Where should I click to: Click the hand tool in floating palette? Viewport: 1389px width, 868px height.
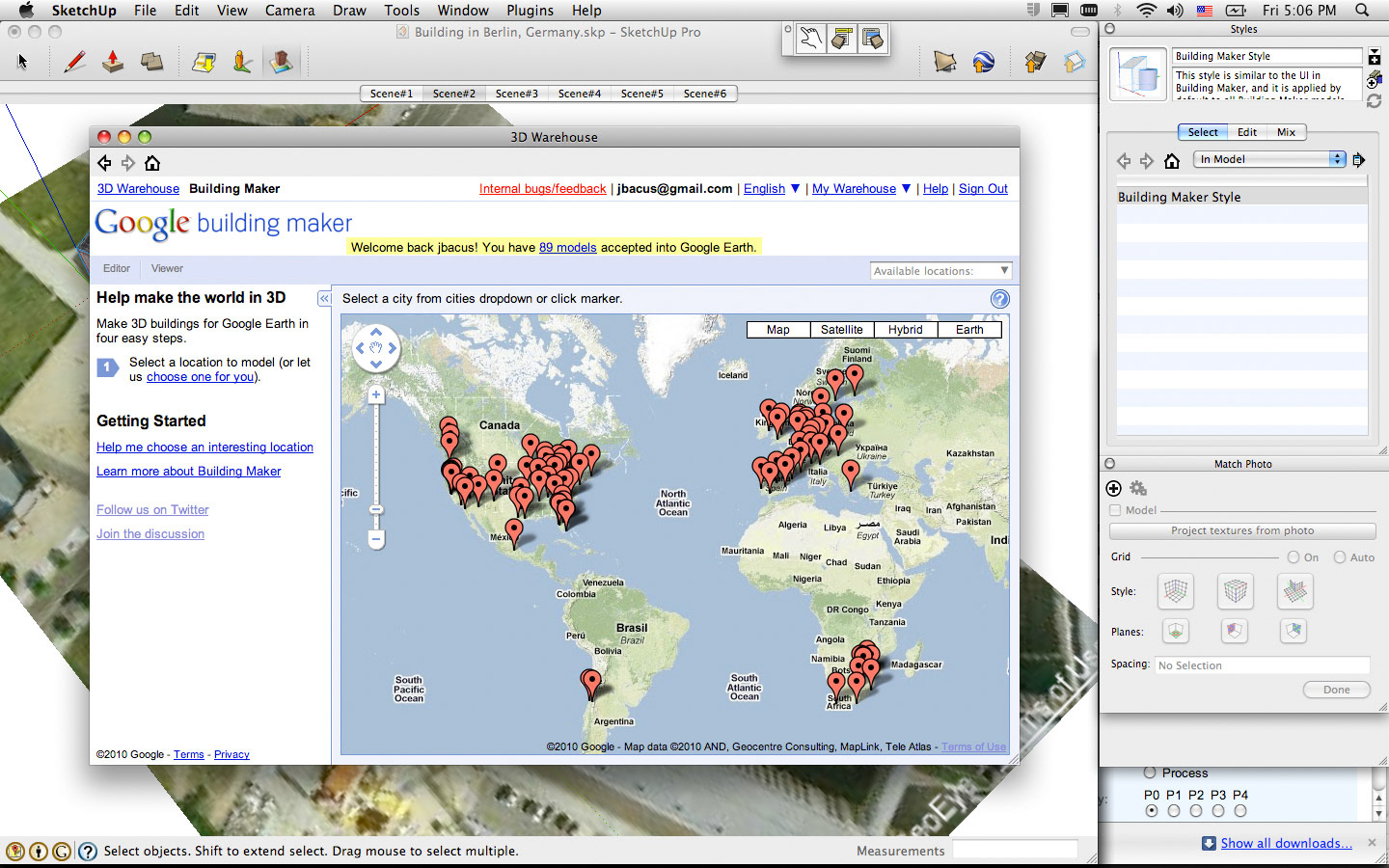pyautogui.click(x=811, y=39)
